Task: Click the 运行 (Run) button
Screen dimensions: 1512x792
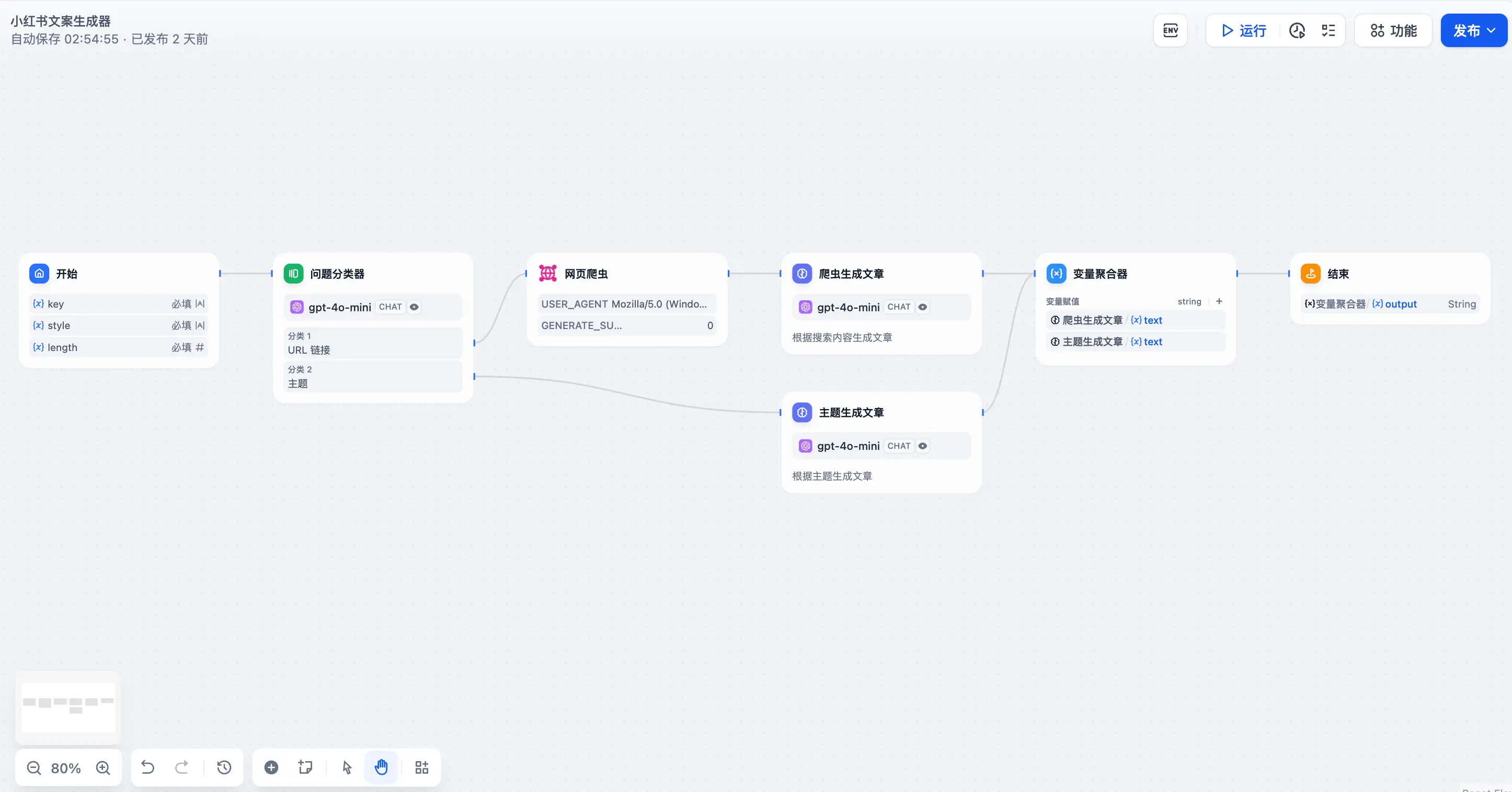Action: pyautogui.click(x=1244, y=30)
